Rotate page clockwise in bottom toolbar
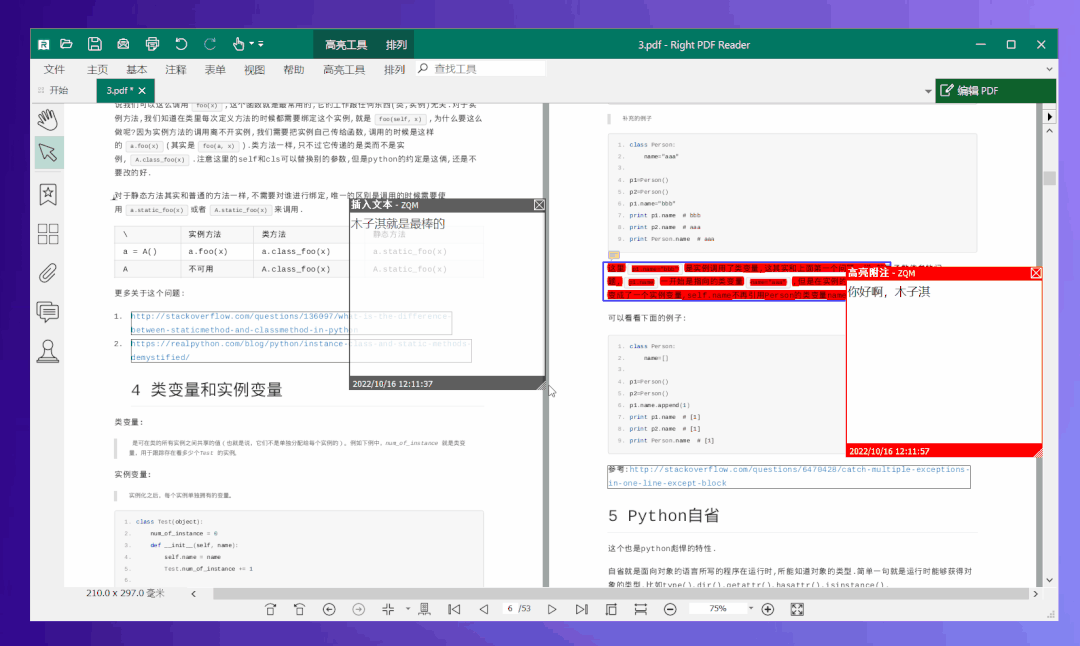This screenshot has height=646, width=1080. [x=271, y=609]
